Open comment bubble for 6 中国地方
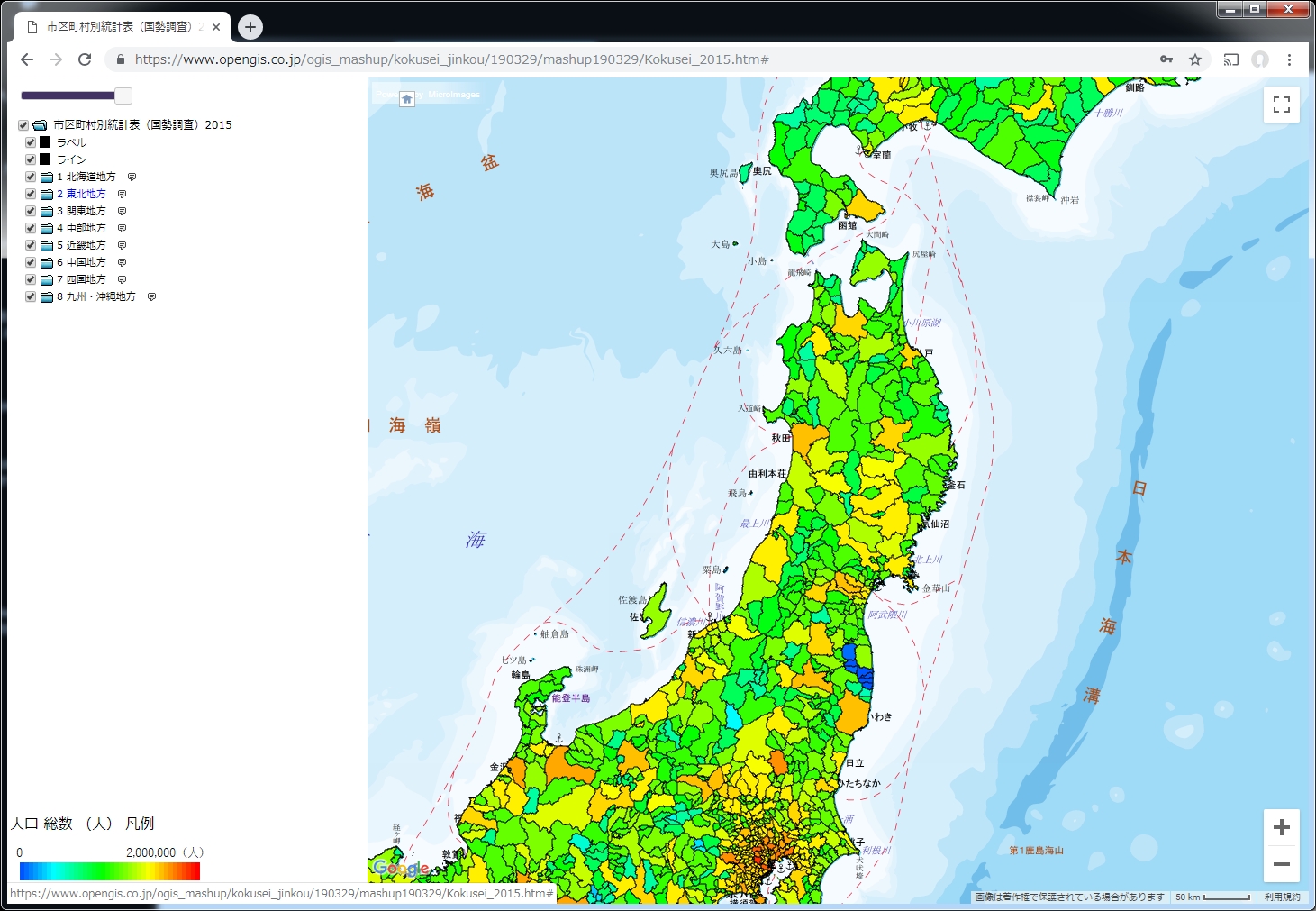This screenshot has width=1316, height=911. click(x=122, y=262)
